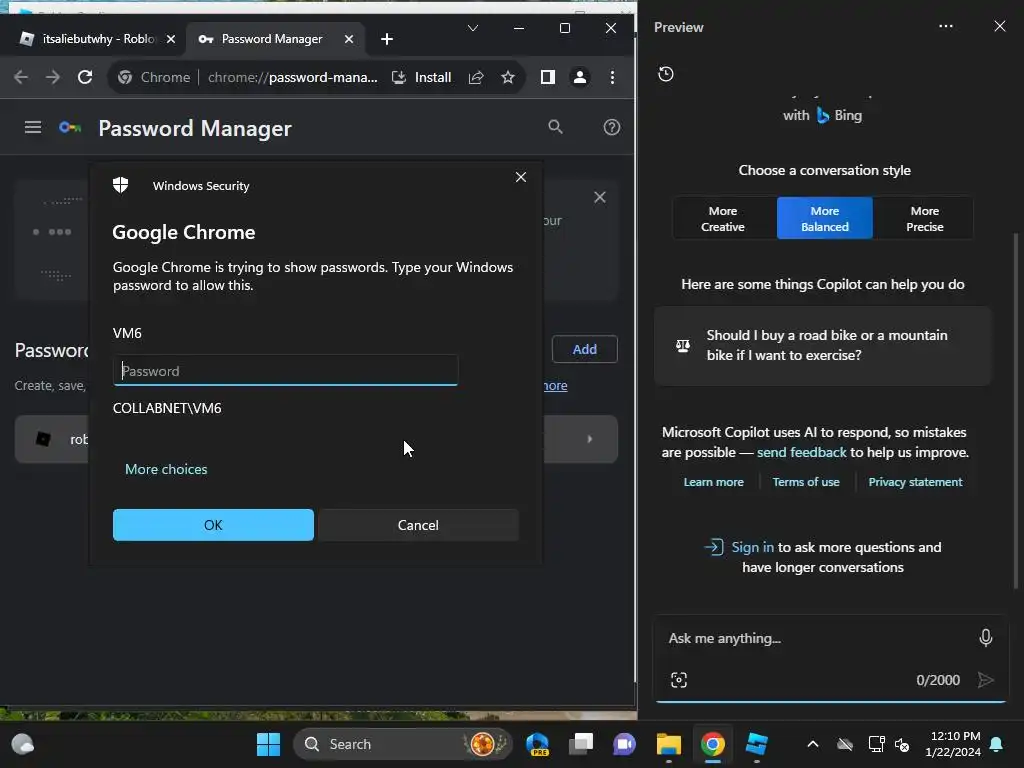Open Copilot Learn more link
1024x768 pixels.
click(713, 482)
